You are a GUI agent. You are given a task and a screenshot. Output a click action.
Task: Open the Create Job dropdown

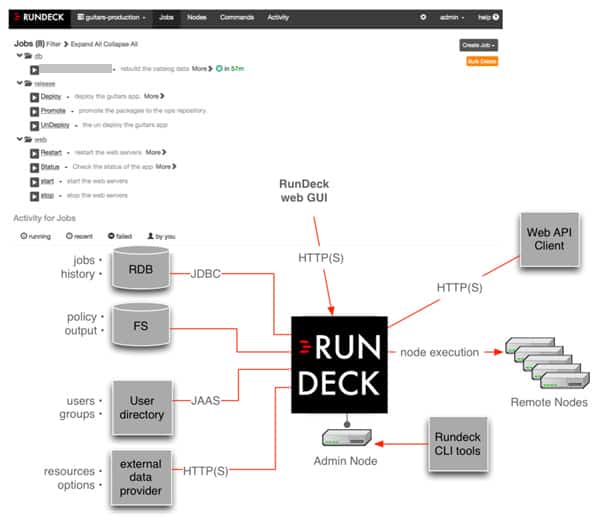click(x=478, y=44)
